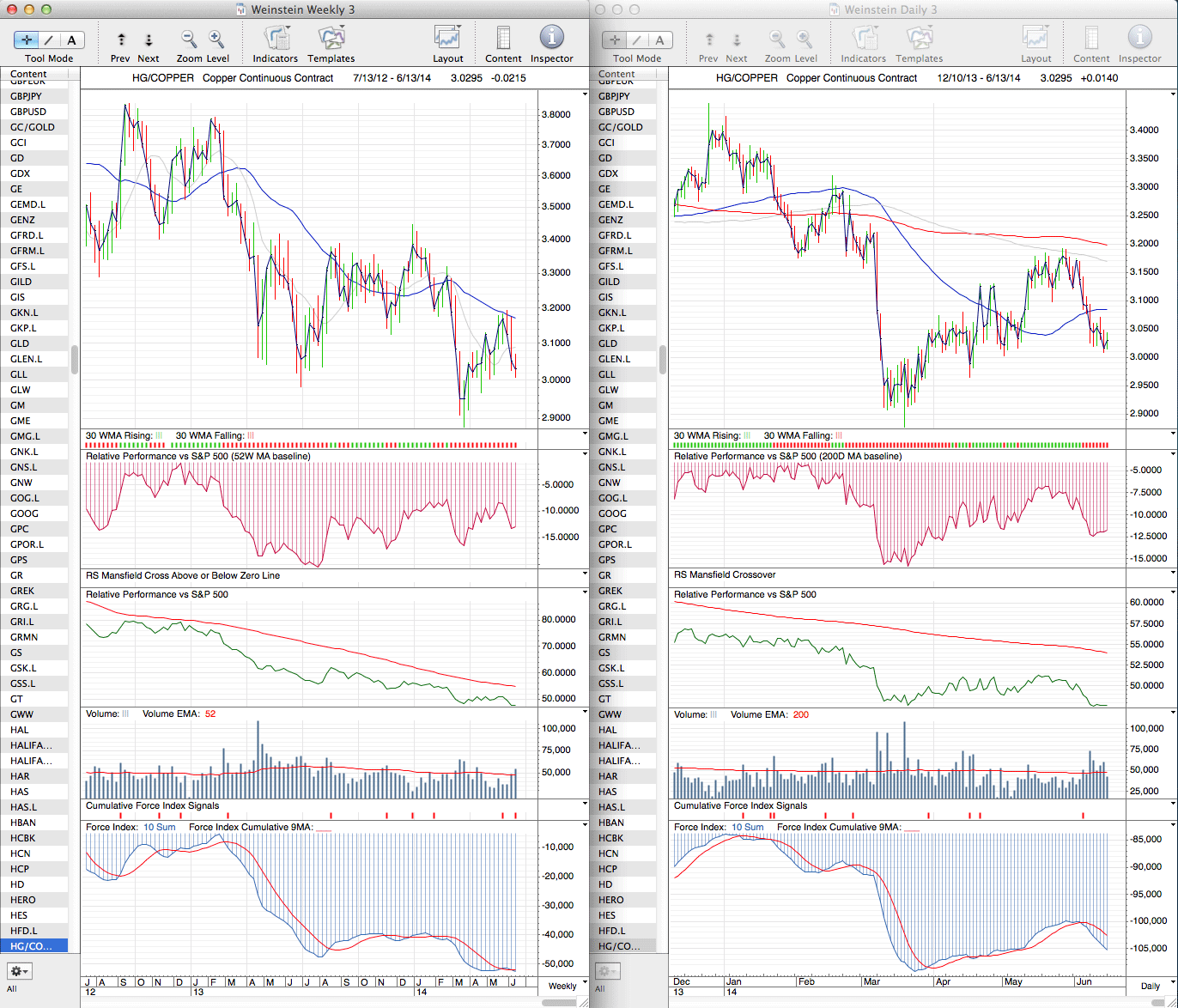Zoom out using the Weekly window magnifier
The height and width of the screenshot is (1008, 1178).
pyautogui.click(x=189, y=39)
